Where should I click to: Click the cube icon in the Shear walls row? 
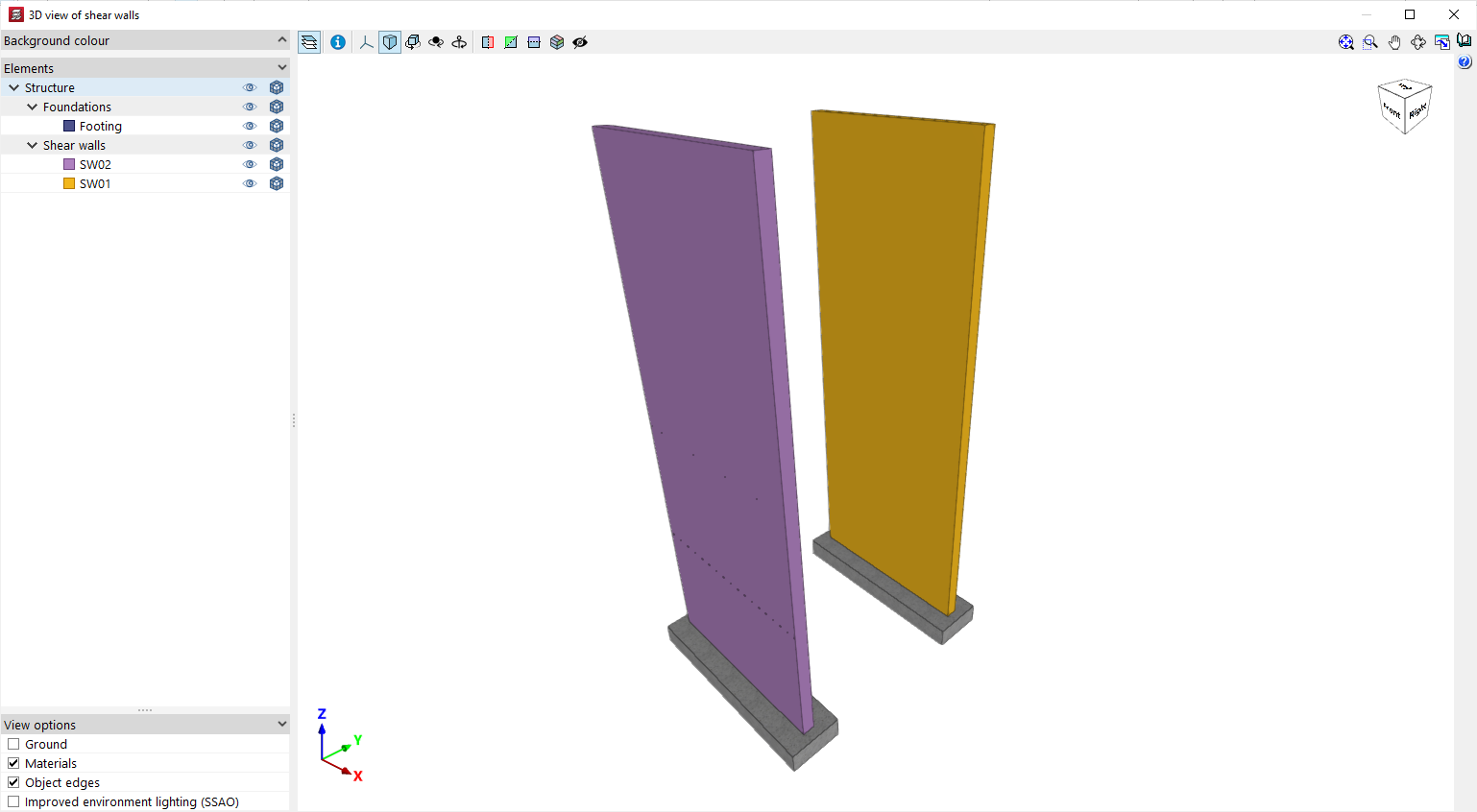(277, 145)
